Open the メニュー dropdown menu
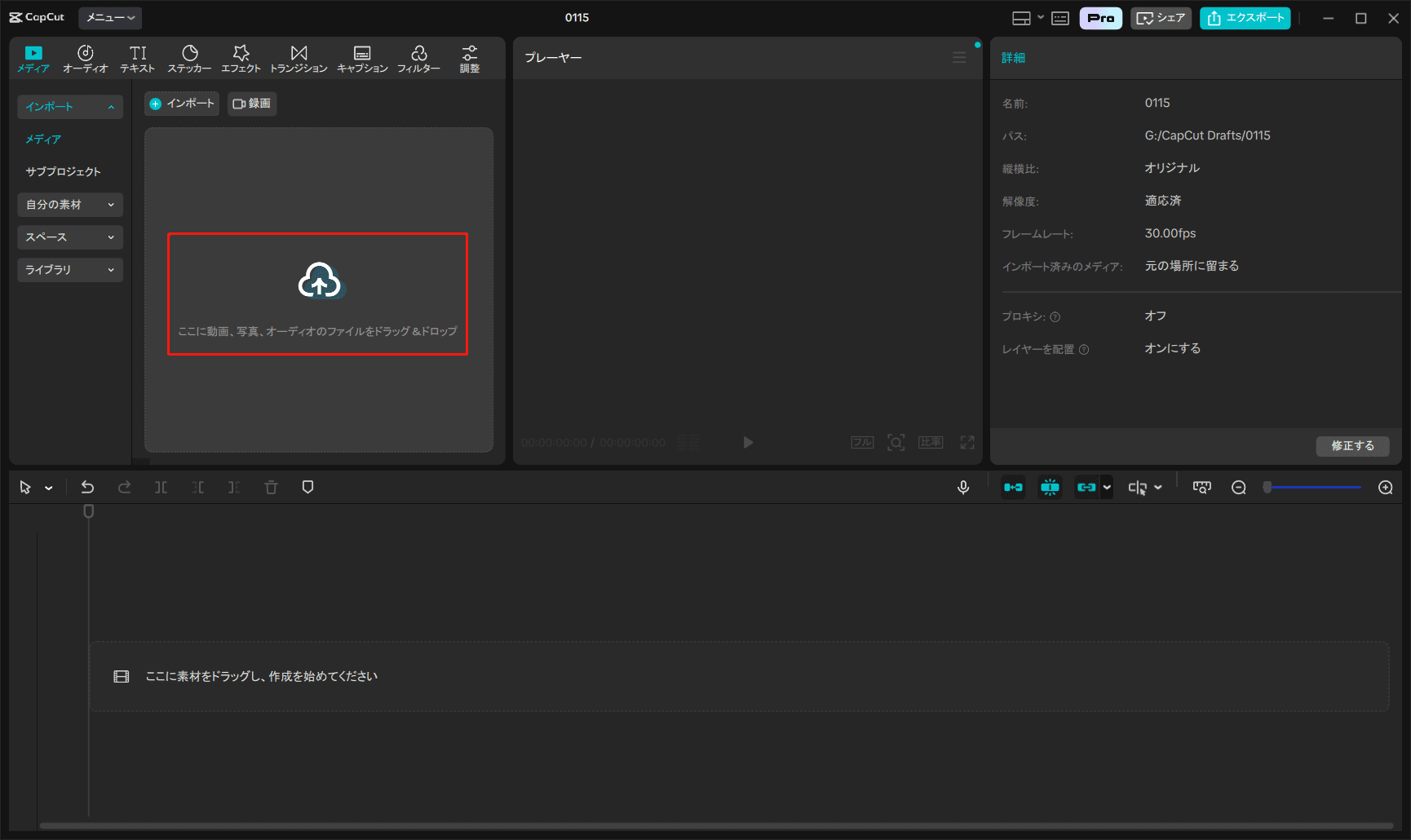The image size is (1411, 840). click(110, 18)
